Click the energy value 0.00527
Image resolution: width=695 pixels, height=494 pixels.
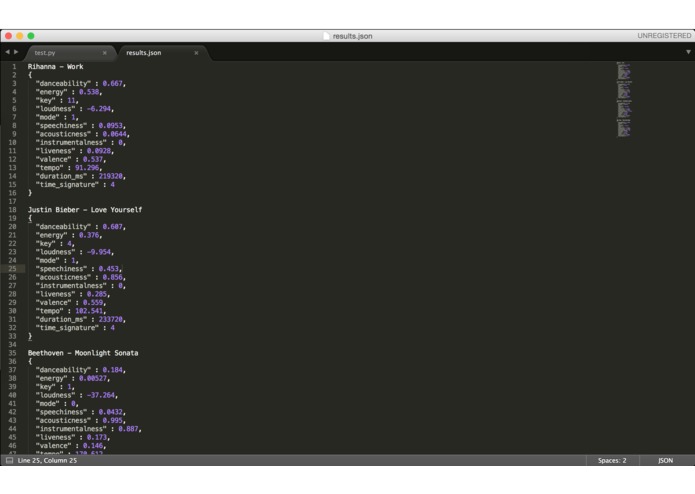[x=93, y=378]
